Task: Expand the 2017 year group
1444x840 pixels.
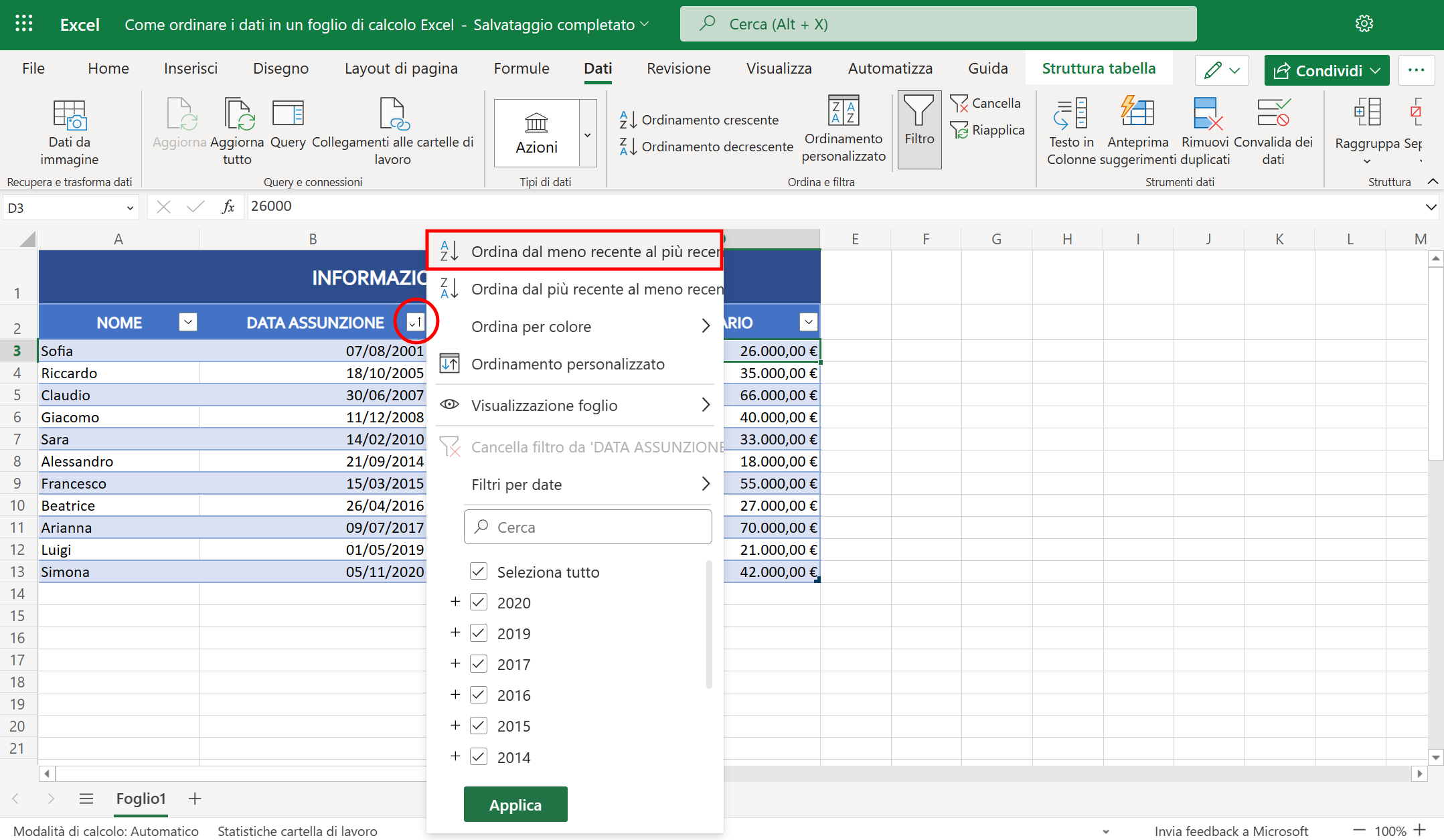Action: point(456,663)
